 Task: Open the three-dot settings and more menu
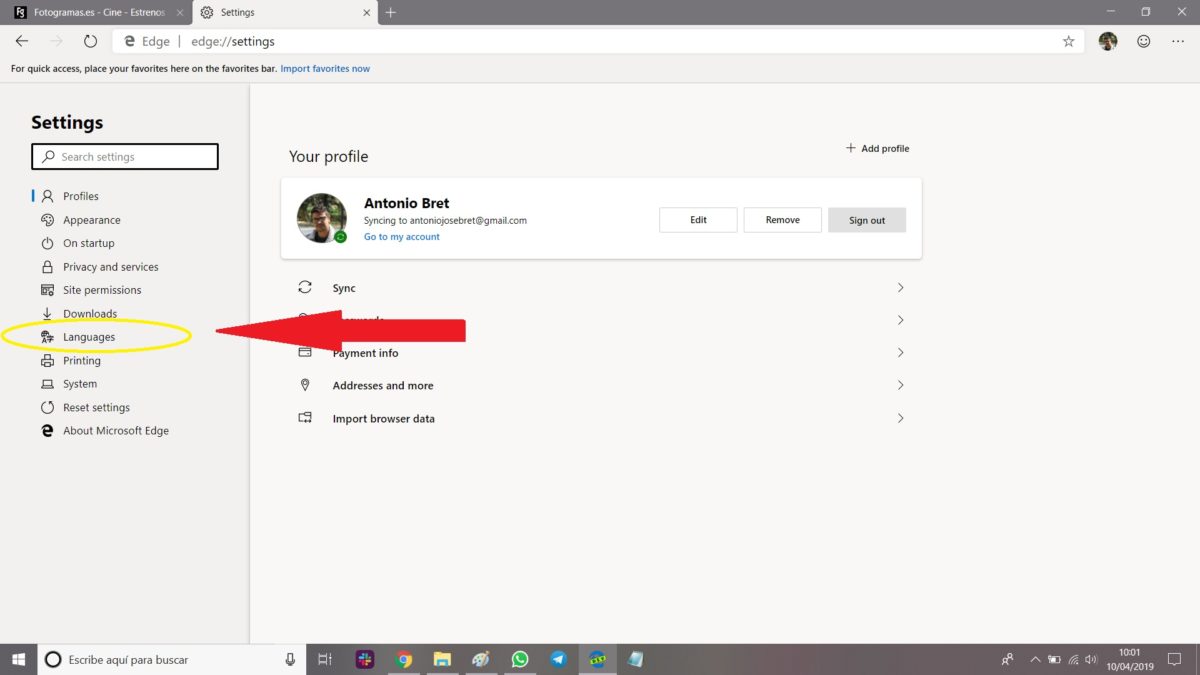1177,41
